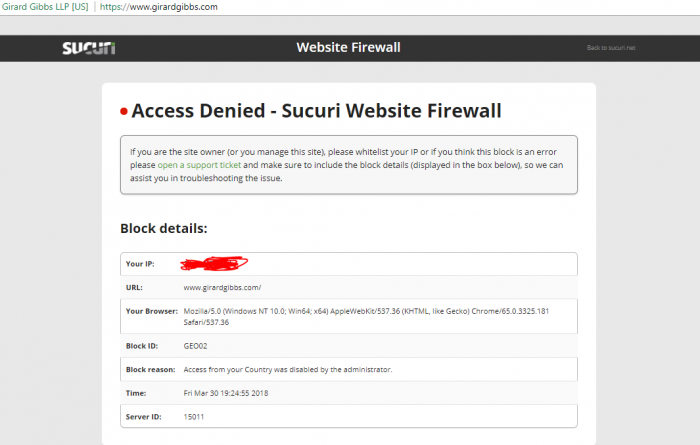Click the red scribble hiding the IP
This screenshot has height=445, width=700.
coord(214,264)
